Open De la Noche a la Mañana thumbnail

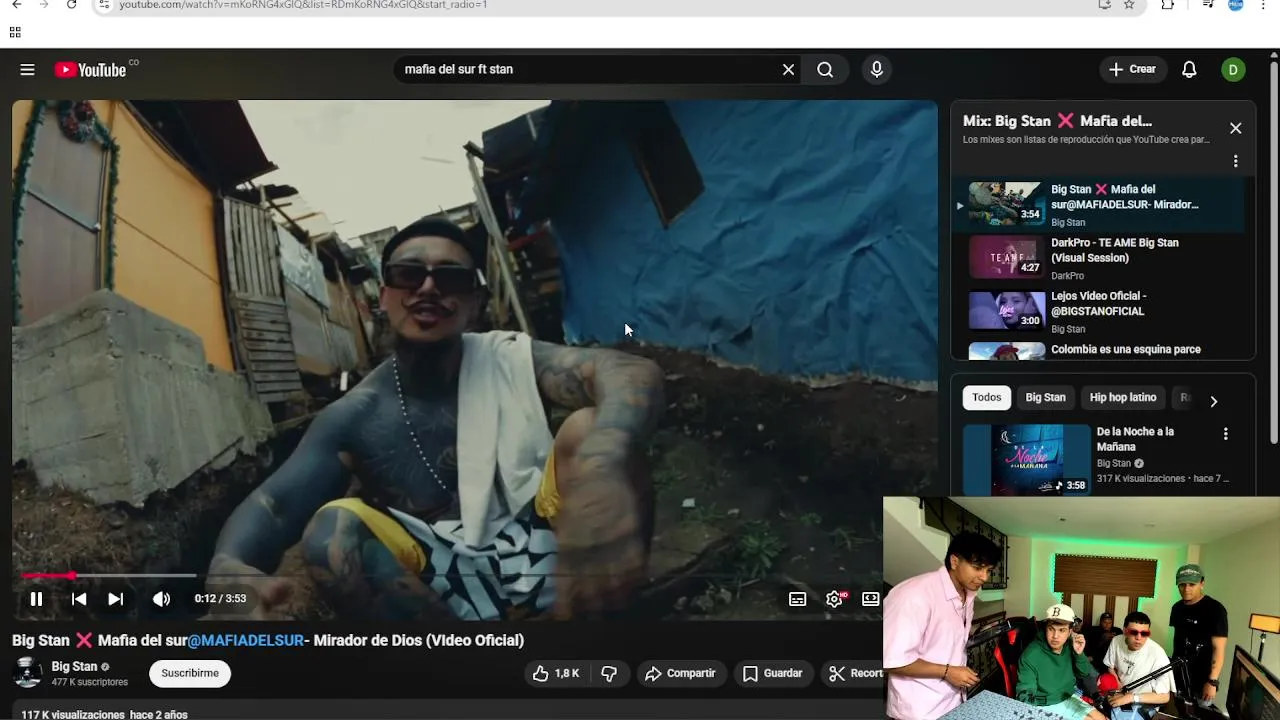[x=1027, y=460]
